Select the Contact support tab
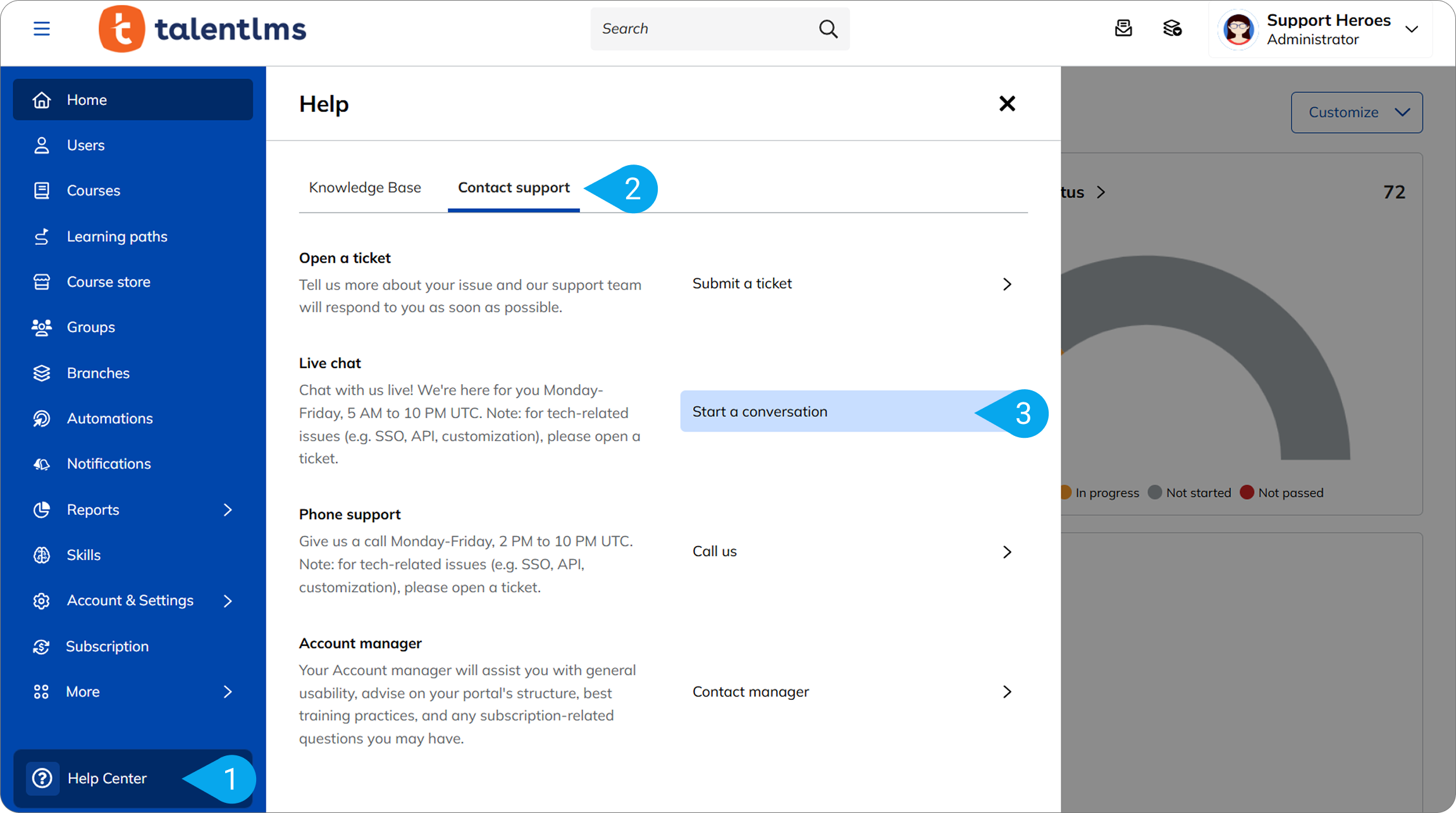Viewport: 1456px width, 813px height. coord(514,188)
